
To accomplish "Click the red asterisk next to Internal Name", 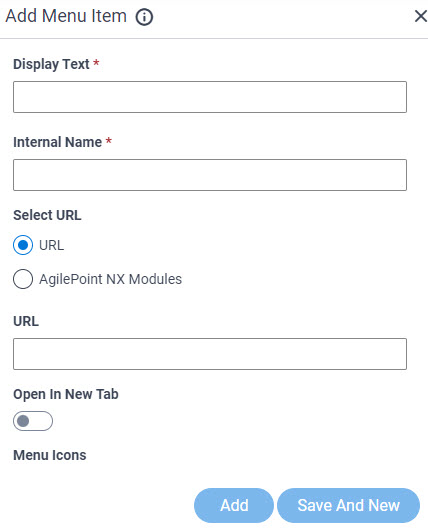I will point(109,140).
